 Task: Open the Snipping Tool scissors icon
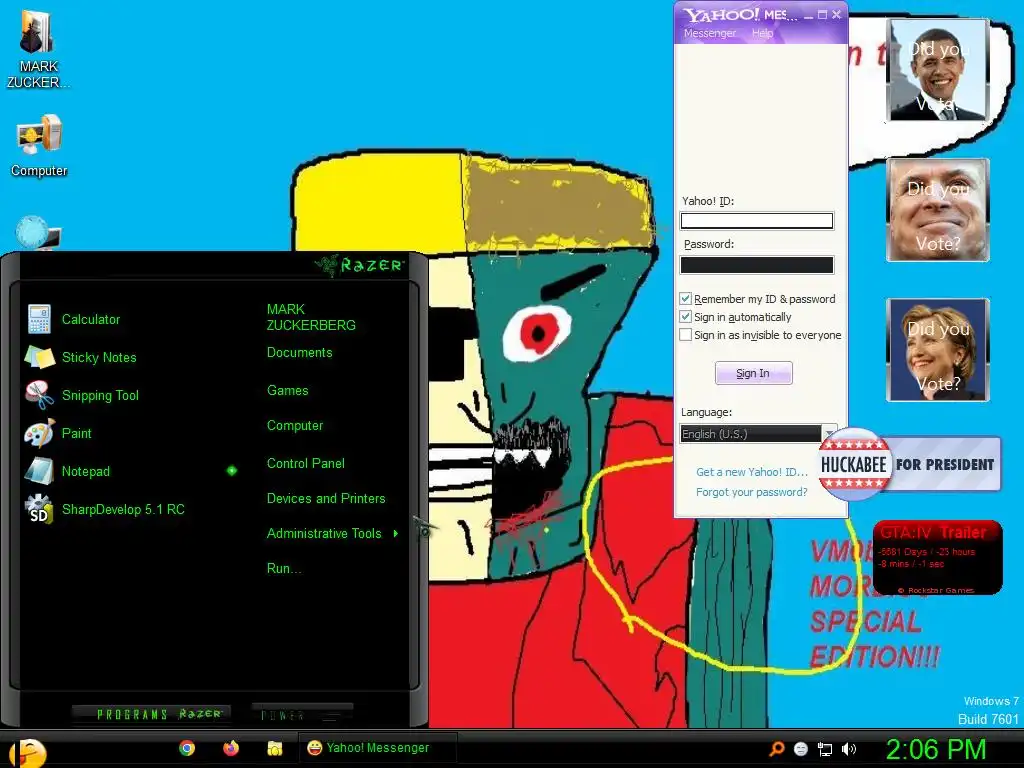[39, 395]
